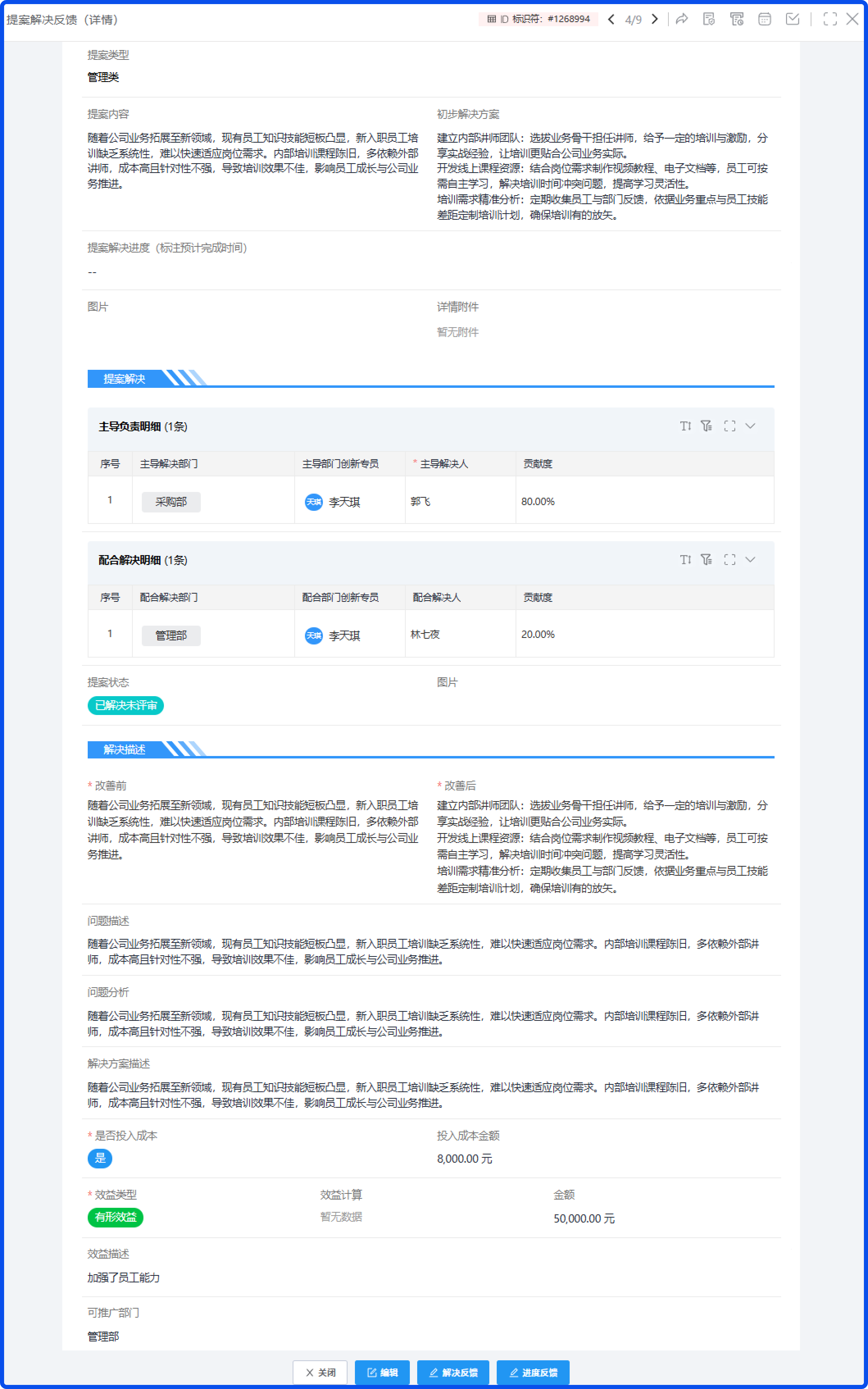Click the 已解决未评审 status badge
Screen dimensions: 868x1389
[x=125, y=706]
